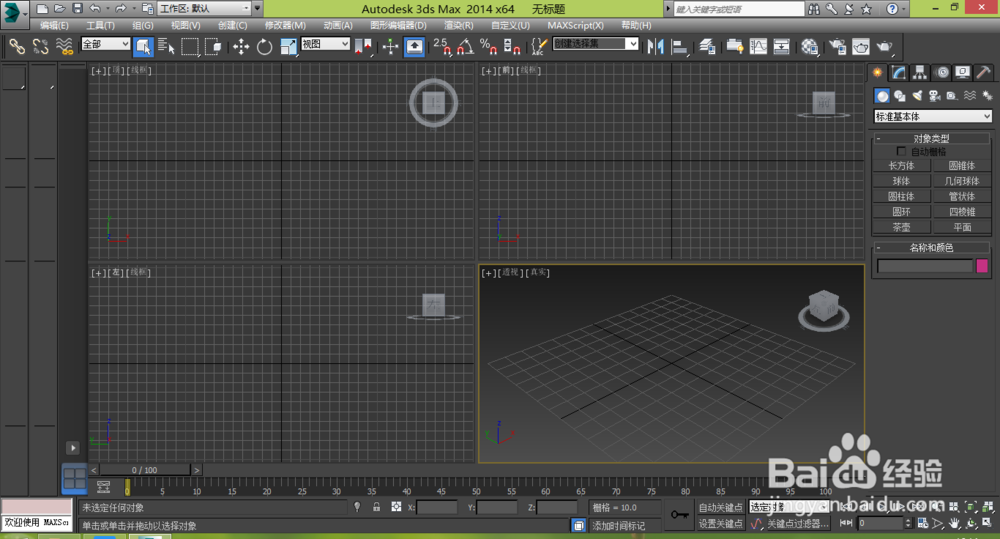The height and width of the screenshot is (539, 1000).
Task: Open the Utilities hammer panel
Action: 983,73
